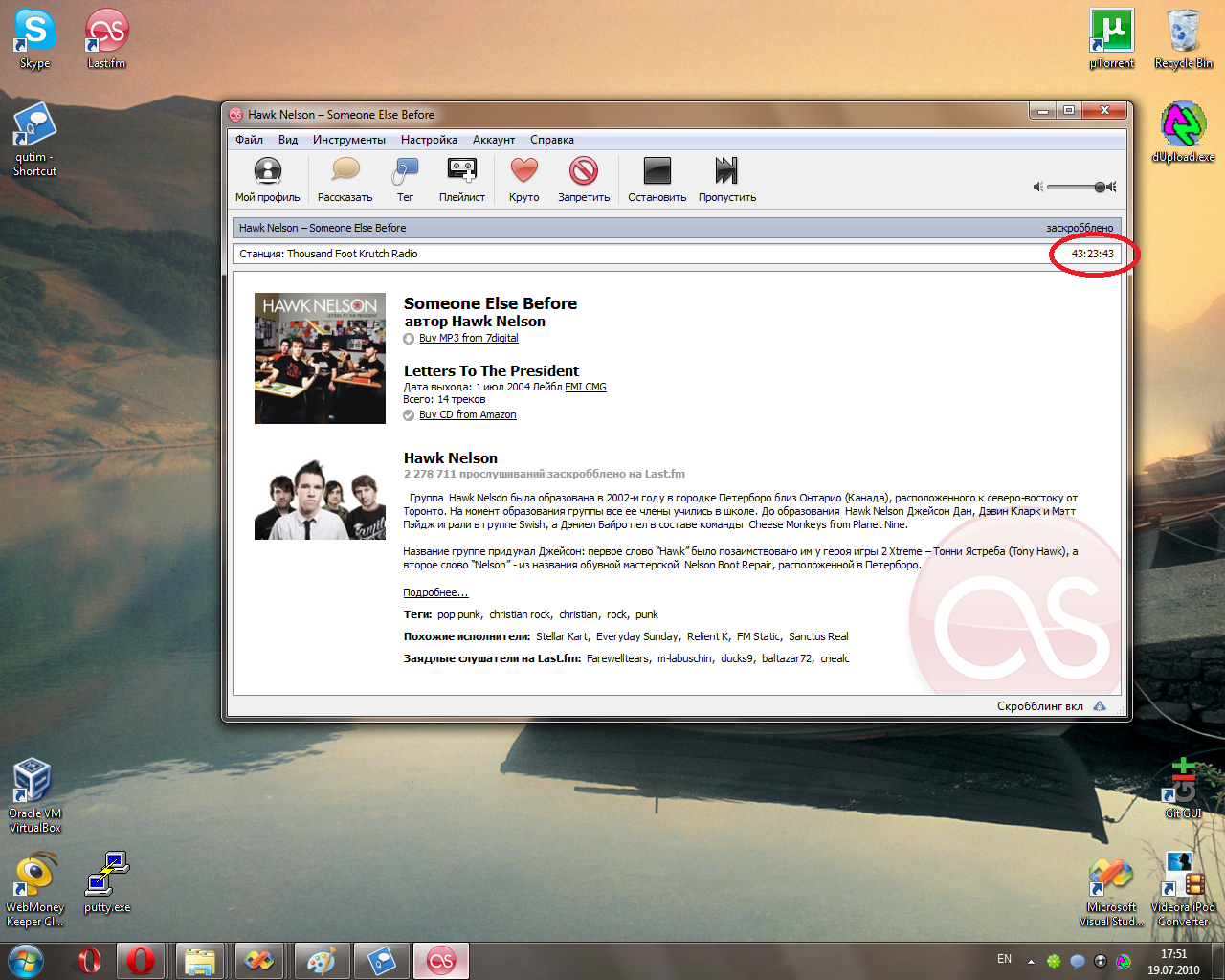Click the Скробблинг вкл status text
The width and height of the screenshot is (1225, 980).
pos(1040,706)
